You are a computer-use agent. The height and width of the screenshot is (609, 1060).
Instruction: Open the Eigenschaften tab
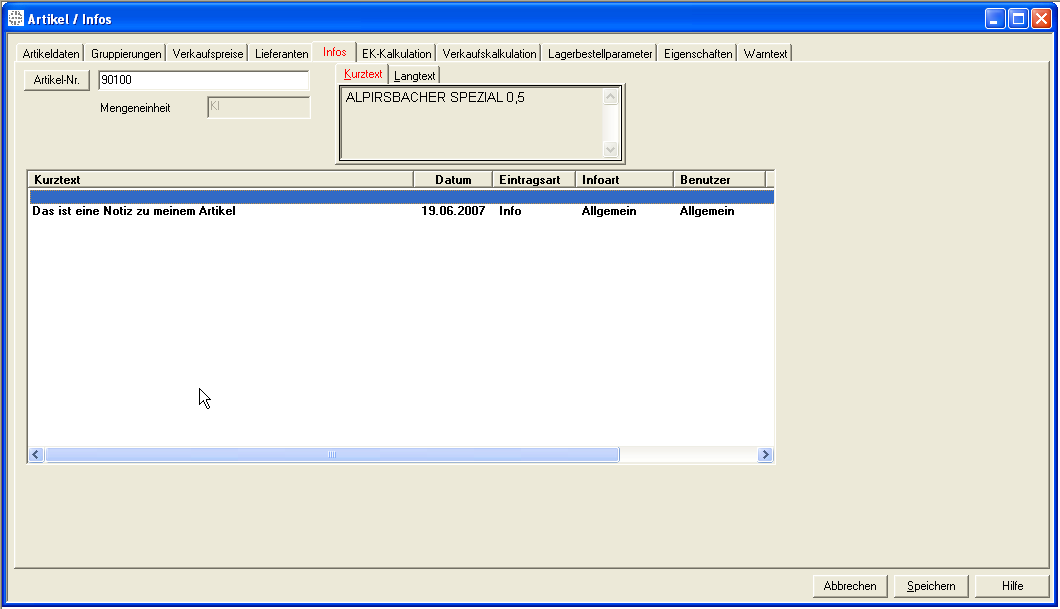coord(698,54)
